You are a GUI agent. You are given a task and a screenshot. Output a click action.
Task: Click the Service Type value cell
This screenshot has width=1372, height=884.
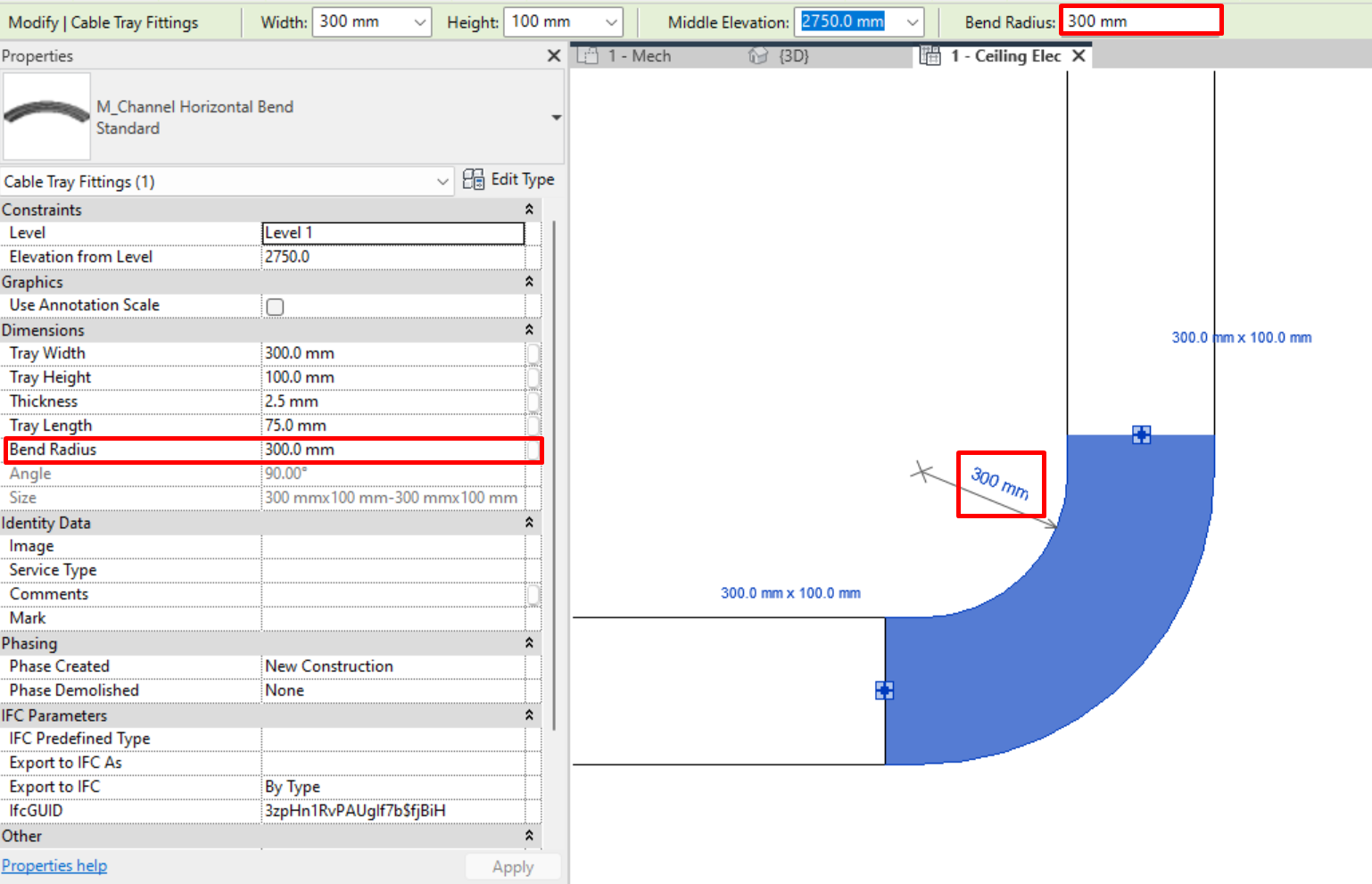(393, 570)
